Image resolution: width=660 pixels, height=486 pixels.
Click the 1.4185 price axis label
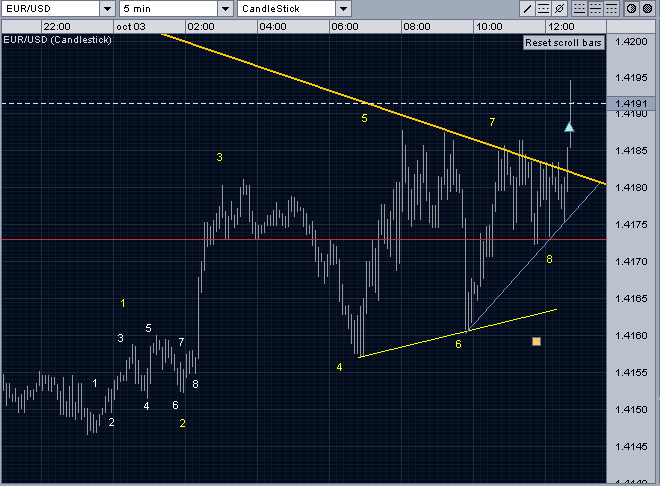pos(631,150)
